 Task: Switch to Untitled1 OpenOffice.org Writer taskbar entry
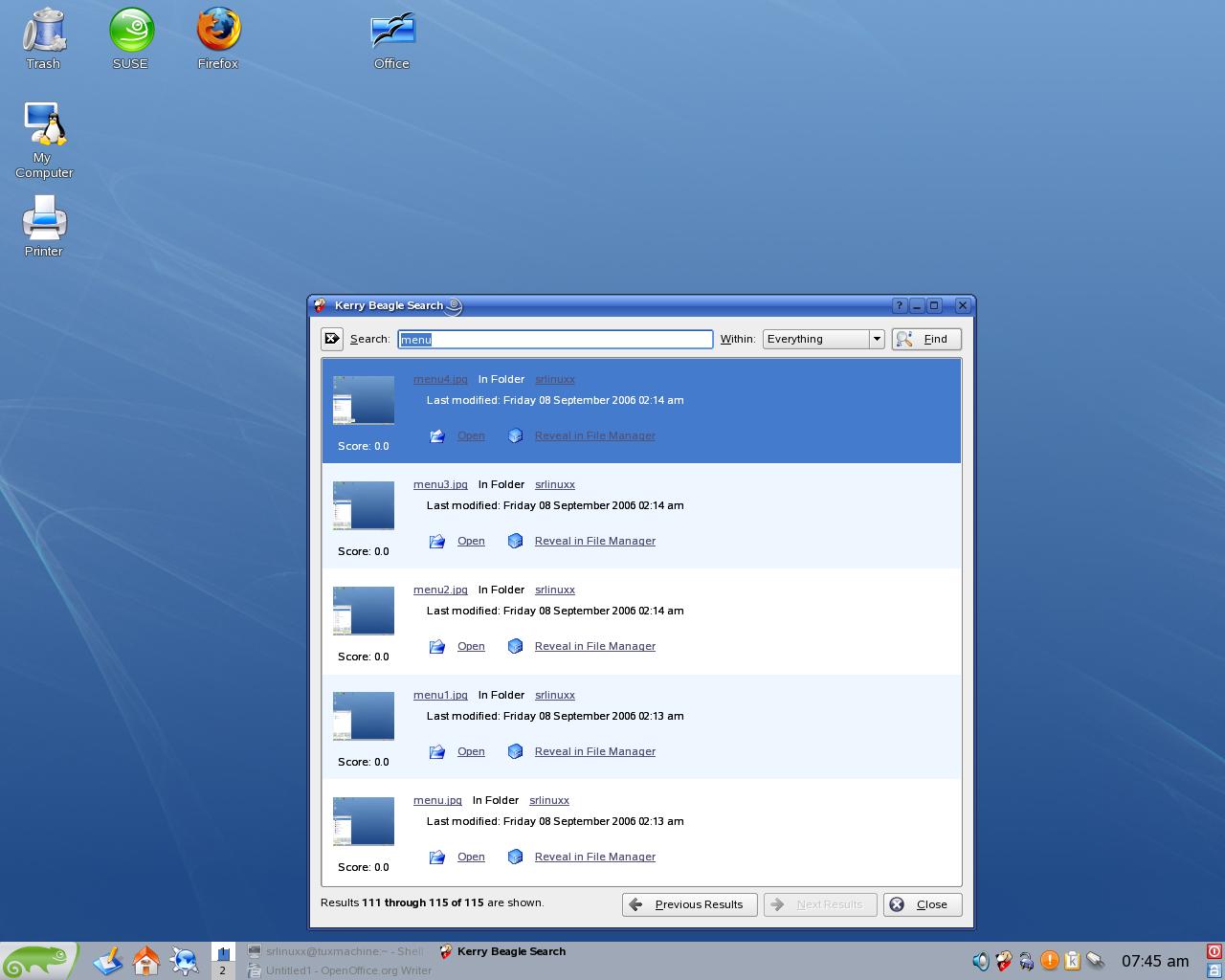pos(340,970)
